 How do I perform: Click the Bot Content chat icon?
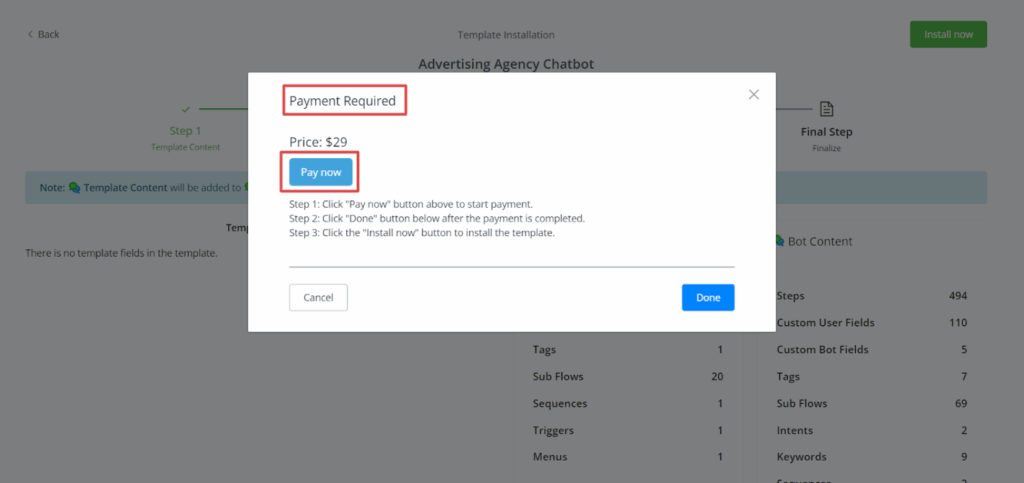(x=780, y=241)
